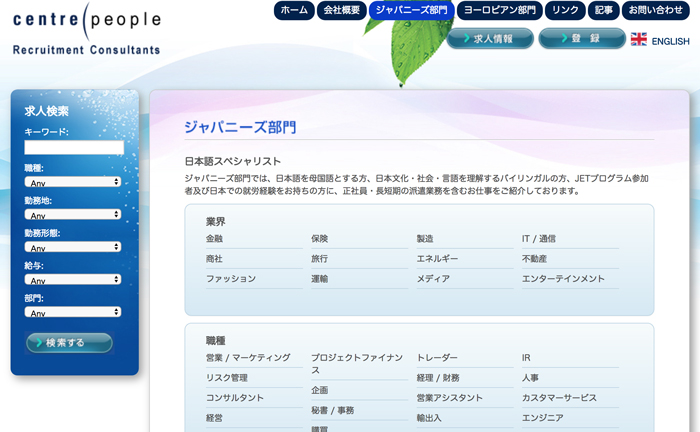Screen dimensions: 700x432
Task: Click the centre people logo
Action: (87, 29)
